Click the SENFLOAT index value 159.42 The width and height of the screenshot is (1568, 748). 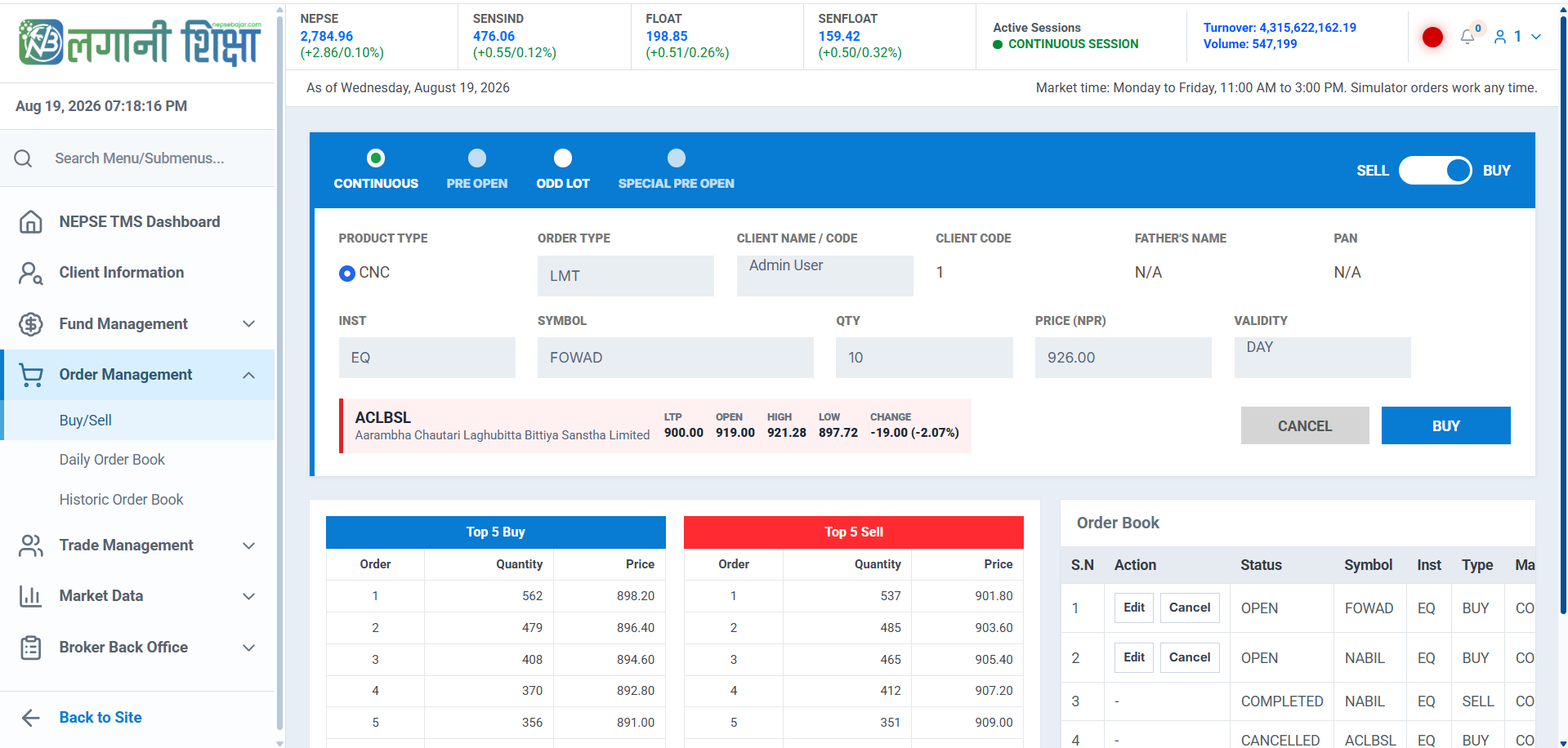click(x=839, y=36)
